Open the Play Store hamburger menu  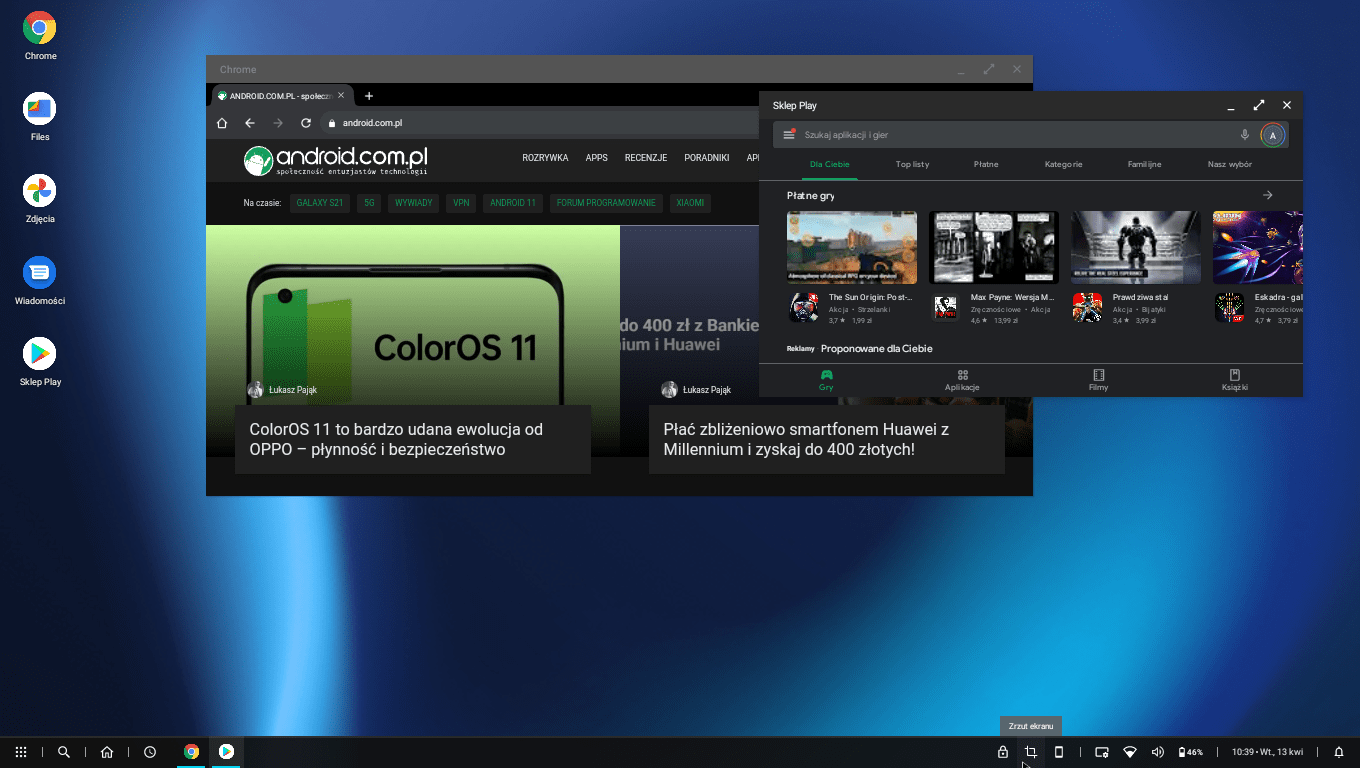pyautogui.click(x=789, y=135)
